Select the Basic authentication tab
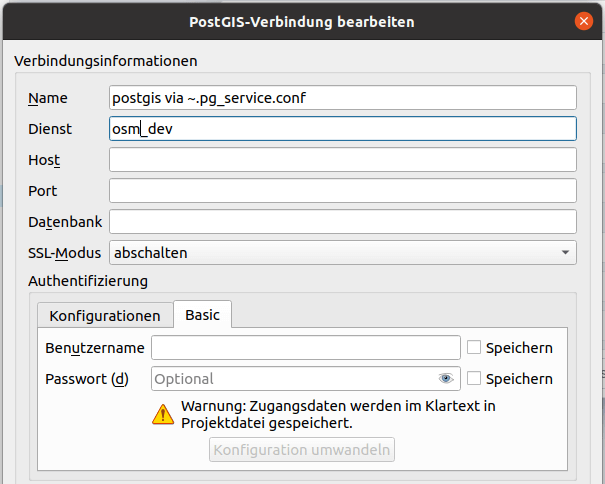 point(202,315)
